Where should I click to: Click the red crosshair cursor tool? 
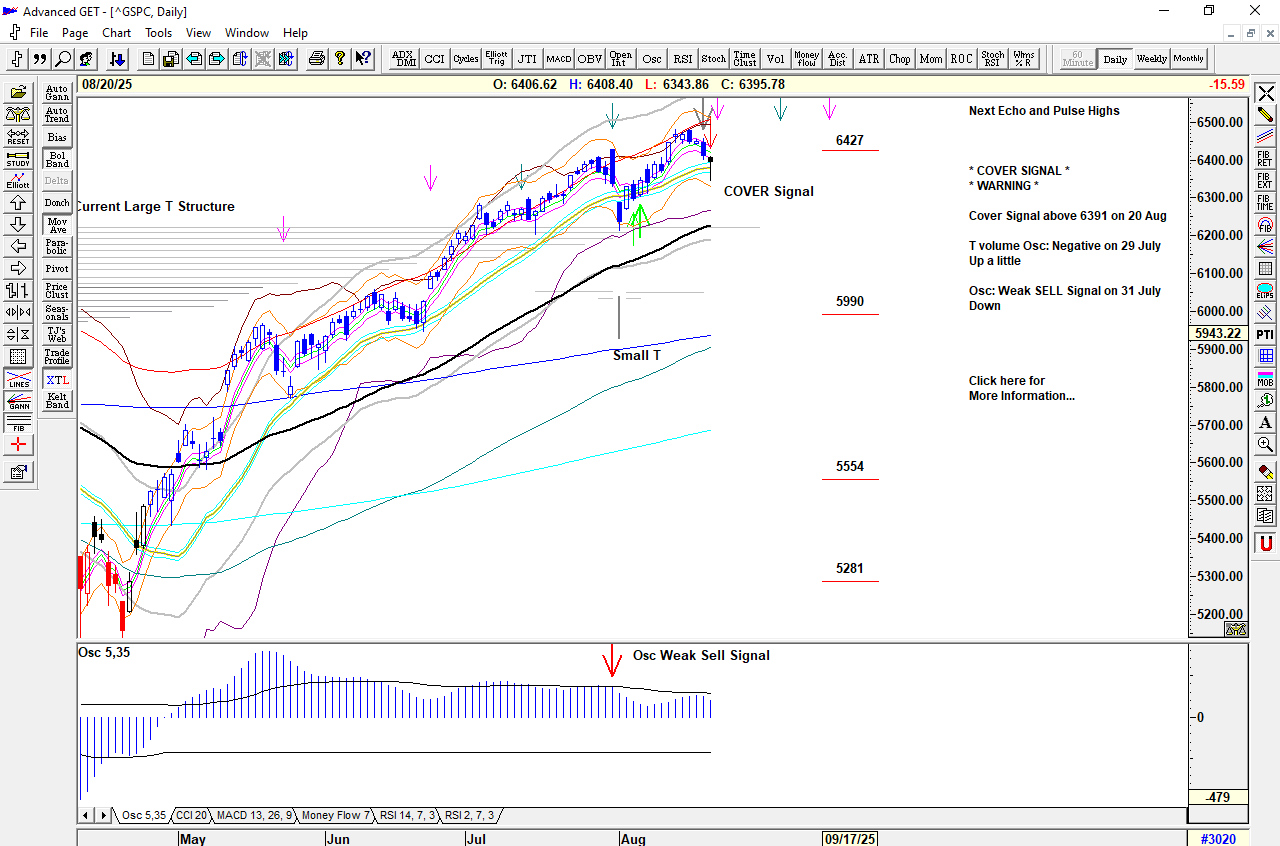coord(18,444)
